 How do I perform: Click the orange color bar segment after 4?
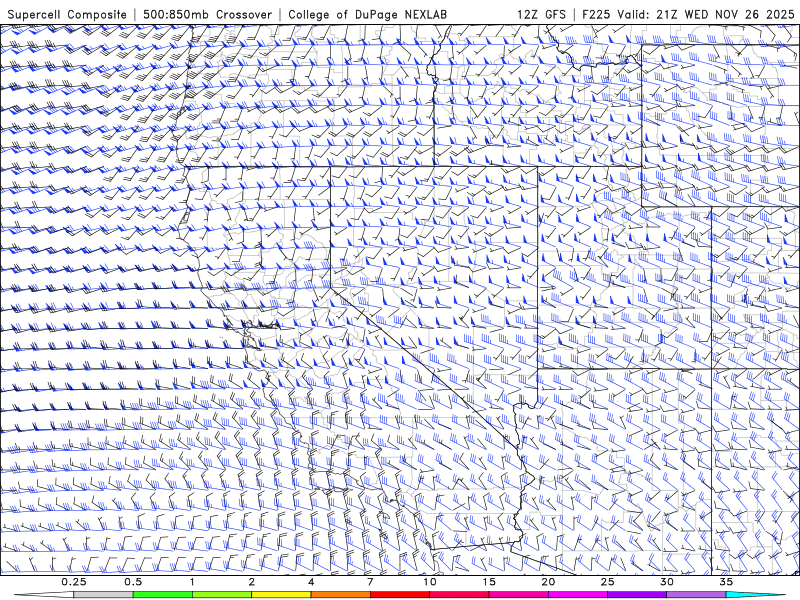(340, 595)
